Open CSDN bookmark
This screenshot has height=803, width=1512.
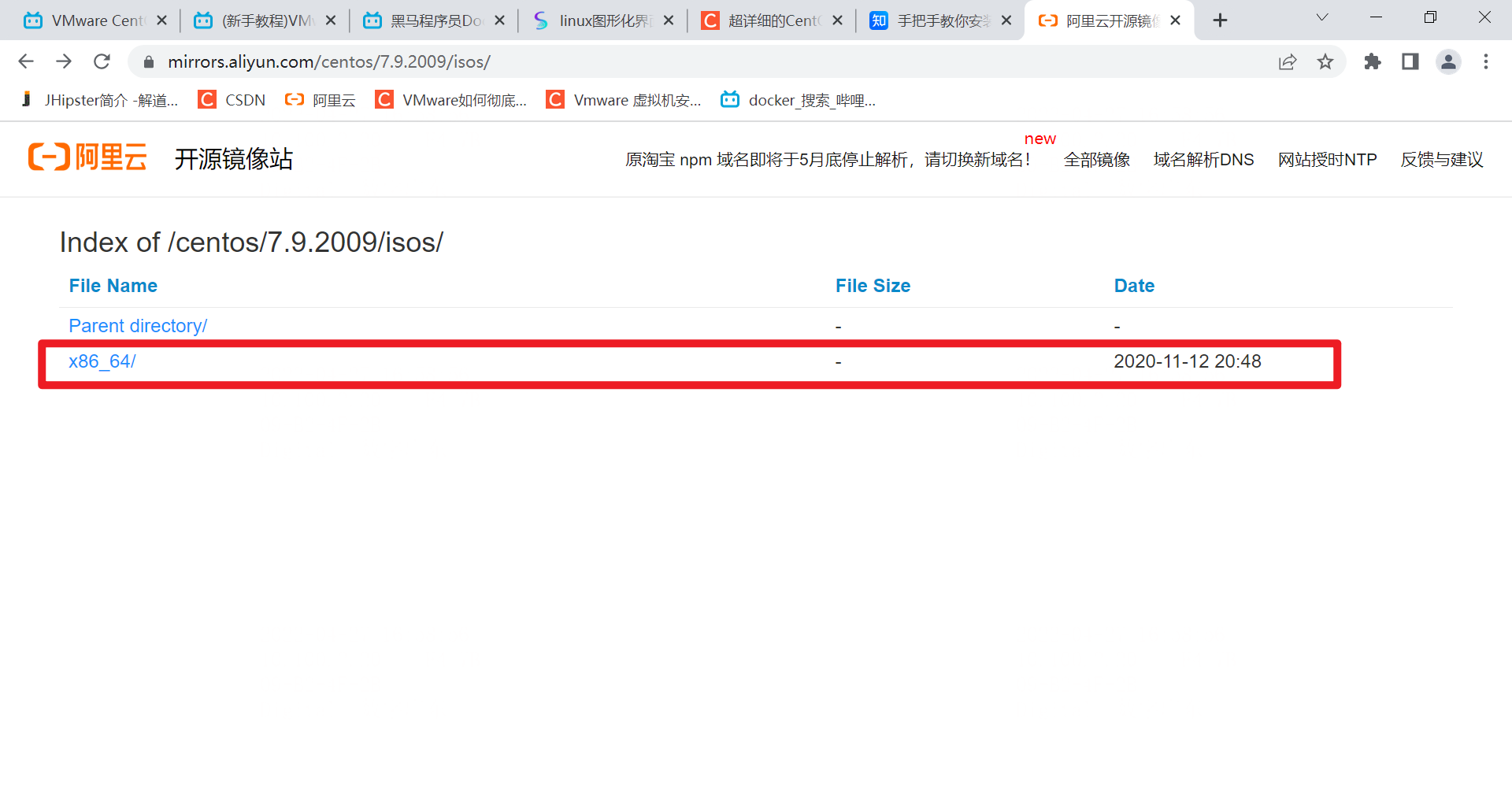(x=232, y=100)
